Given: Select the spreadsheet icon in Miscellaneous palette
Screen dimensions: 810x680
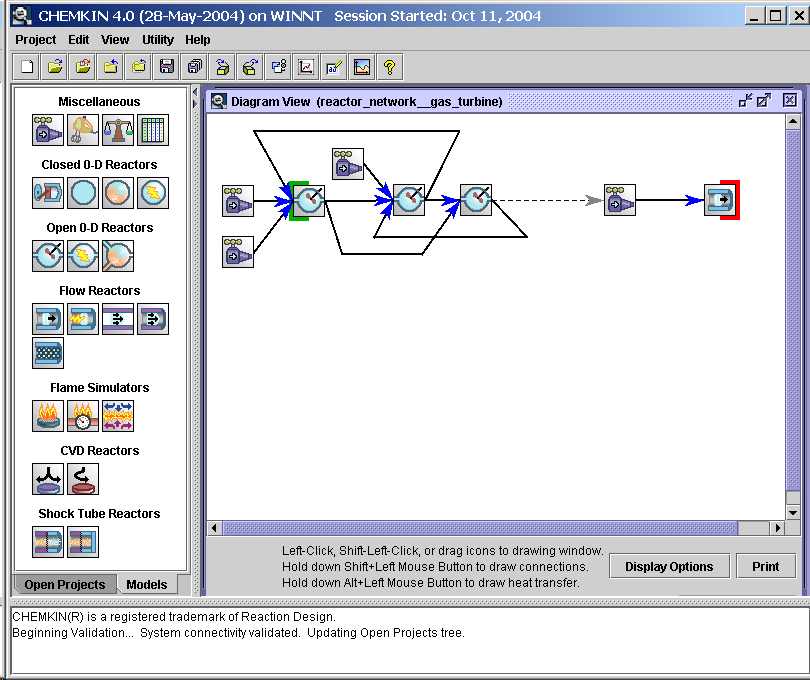Looking at the screenshot, I should (x=152, y=130).
